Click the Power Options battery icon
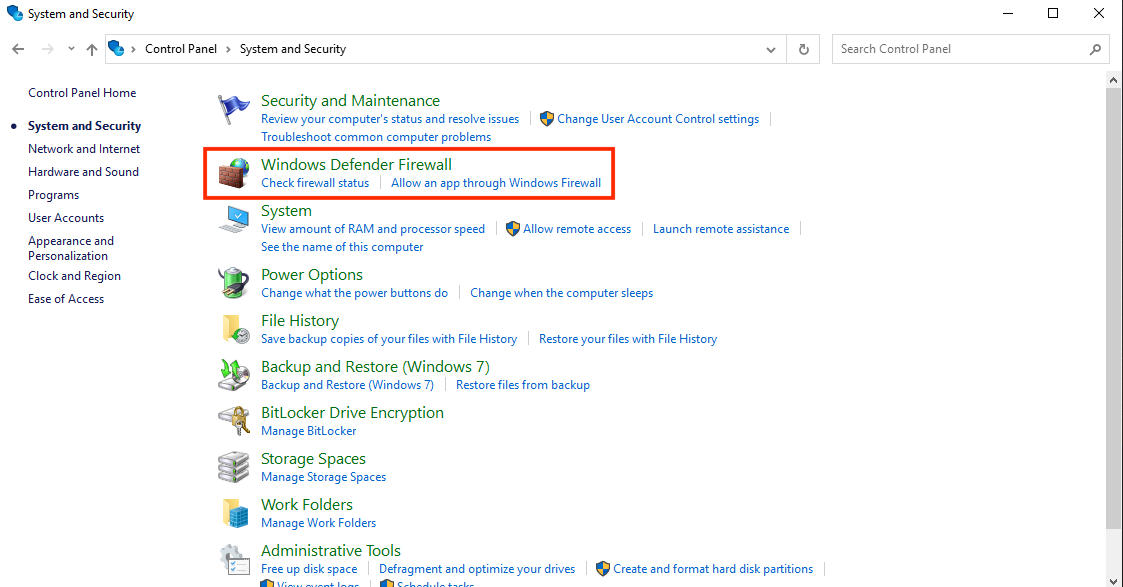 (x=233, y=283)
